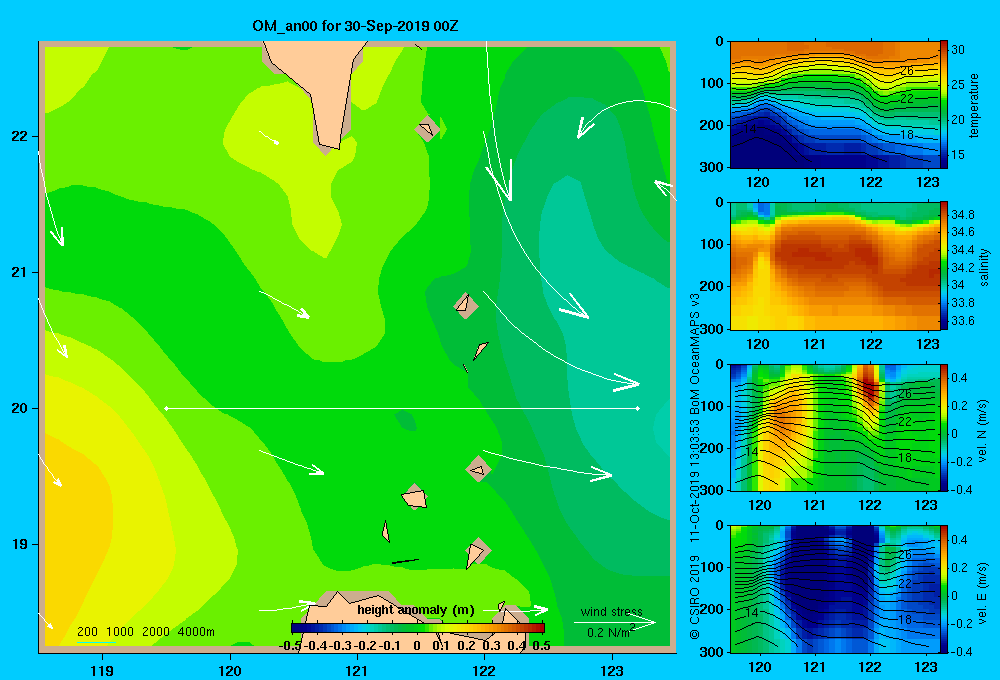Screen dimensions: 1000x680
Task: Click longitude label 121 on the main map
Action: pos(357,671)
